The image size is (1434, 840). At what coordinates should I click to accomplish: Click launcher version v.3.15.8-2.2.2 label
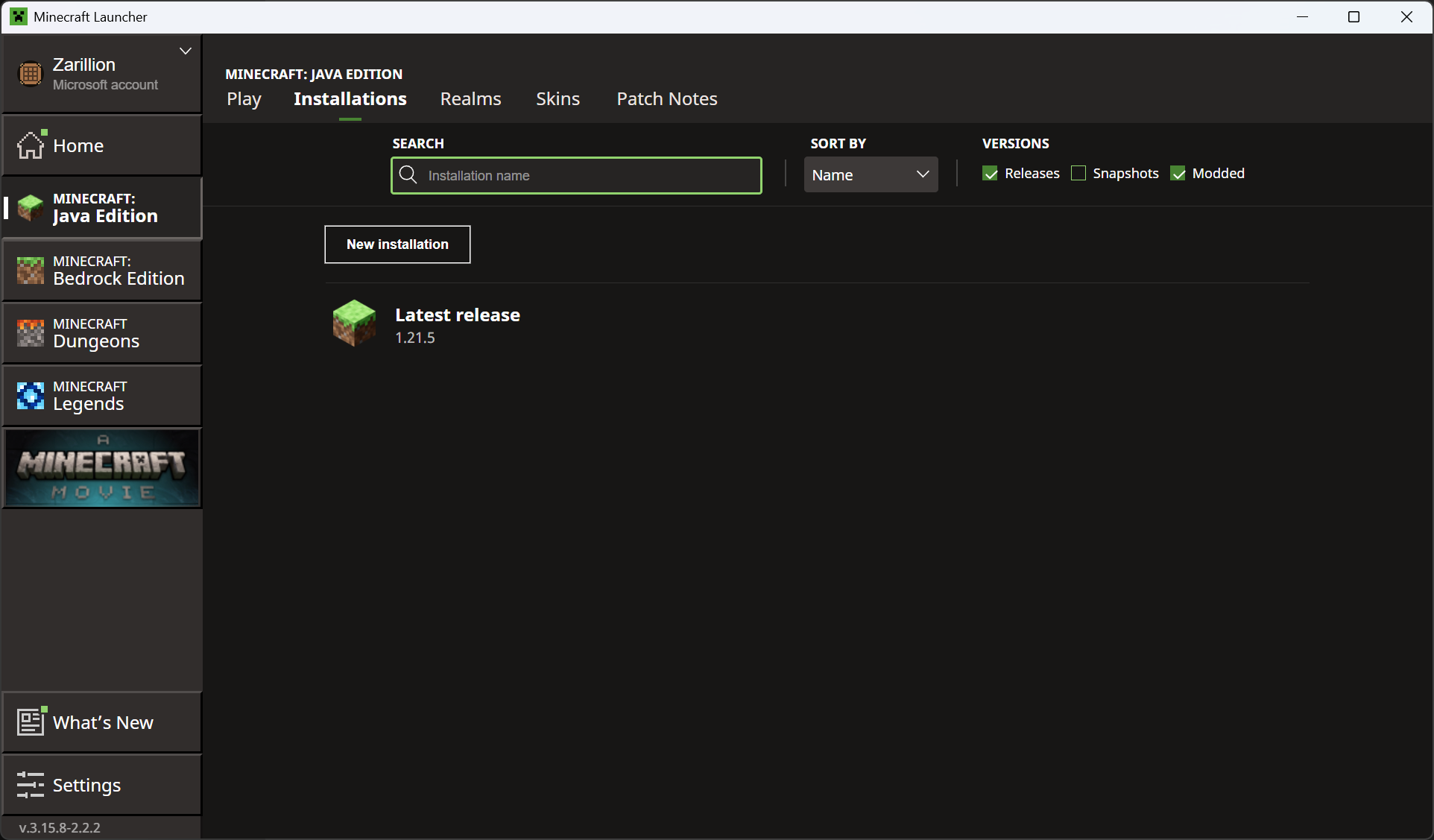[60, 827]
